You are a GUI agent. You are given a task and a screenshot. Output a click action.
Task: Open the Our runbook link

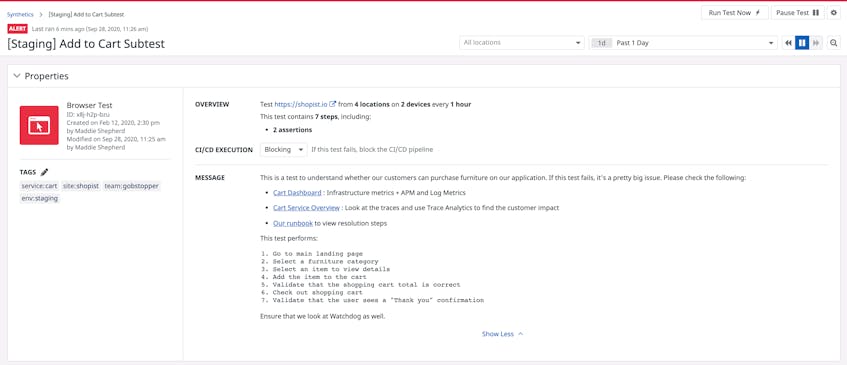(293, 223)
